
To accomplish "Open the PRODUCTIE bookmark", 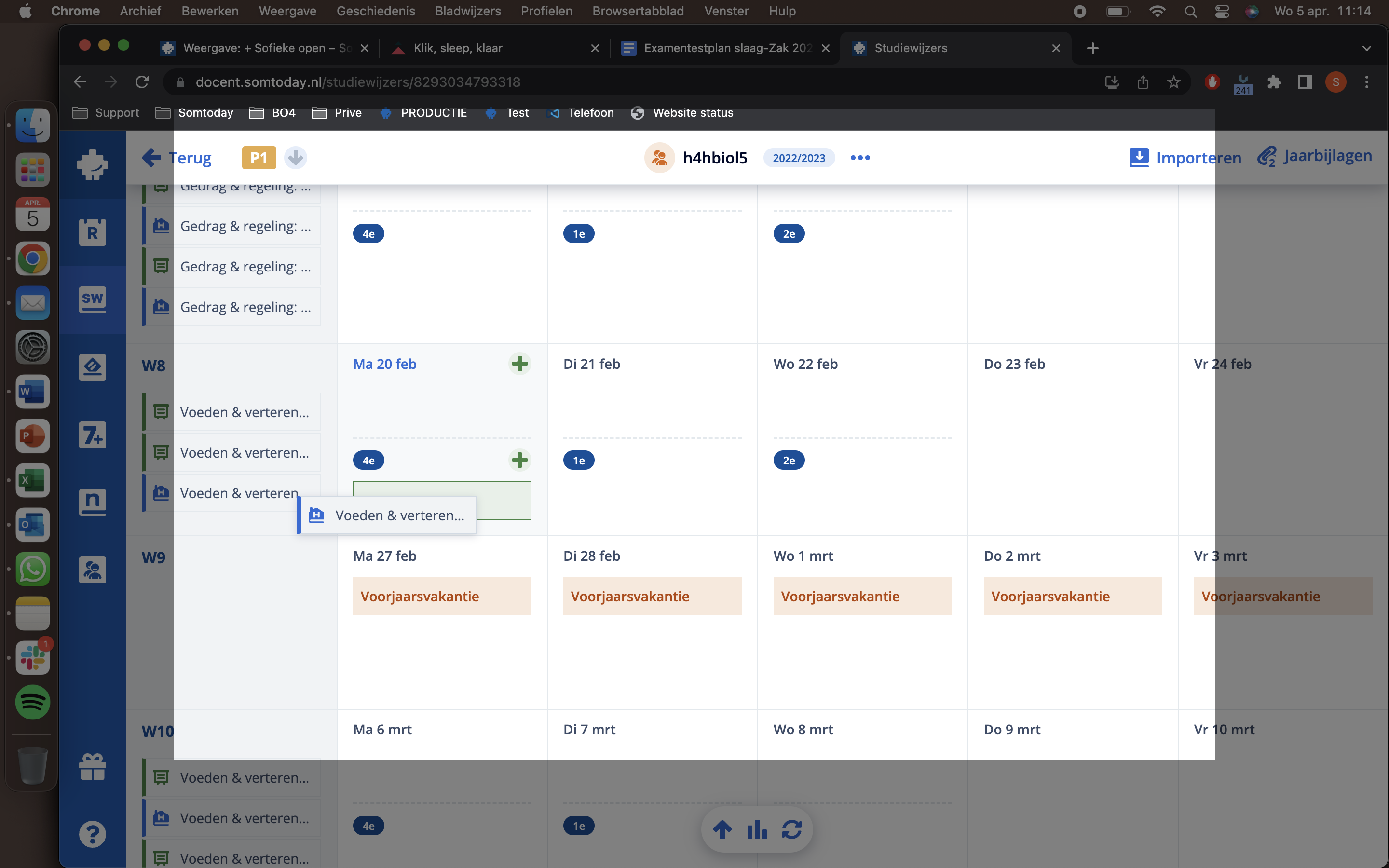I will pos(423,112).
